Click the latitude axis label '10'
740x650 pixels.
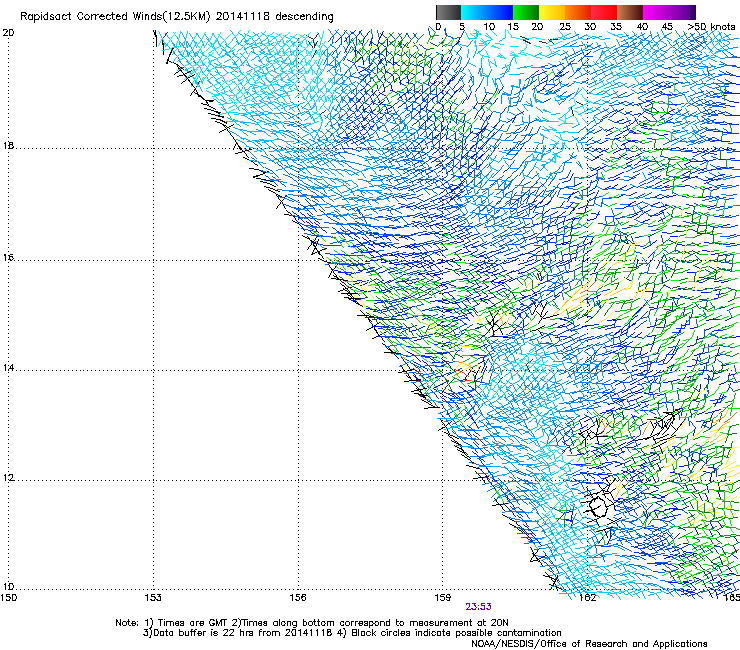[x=8, y=587]
